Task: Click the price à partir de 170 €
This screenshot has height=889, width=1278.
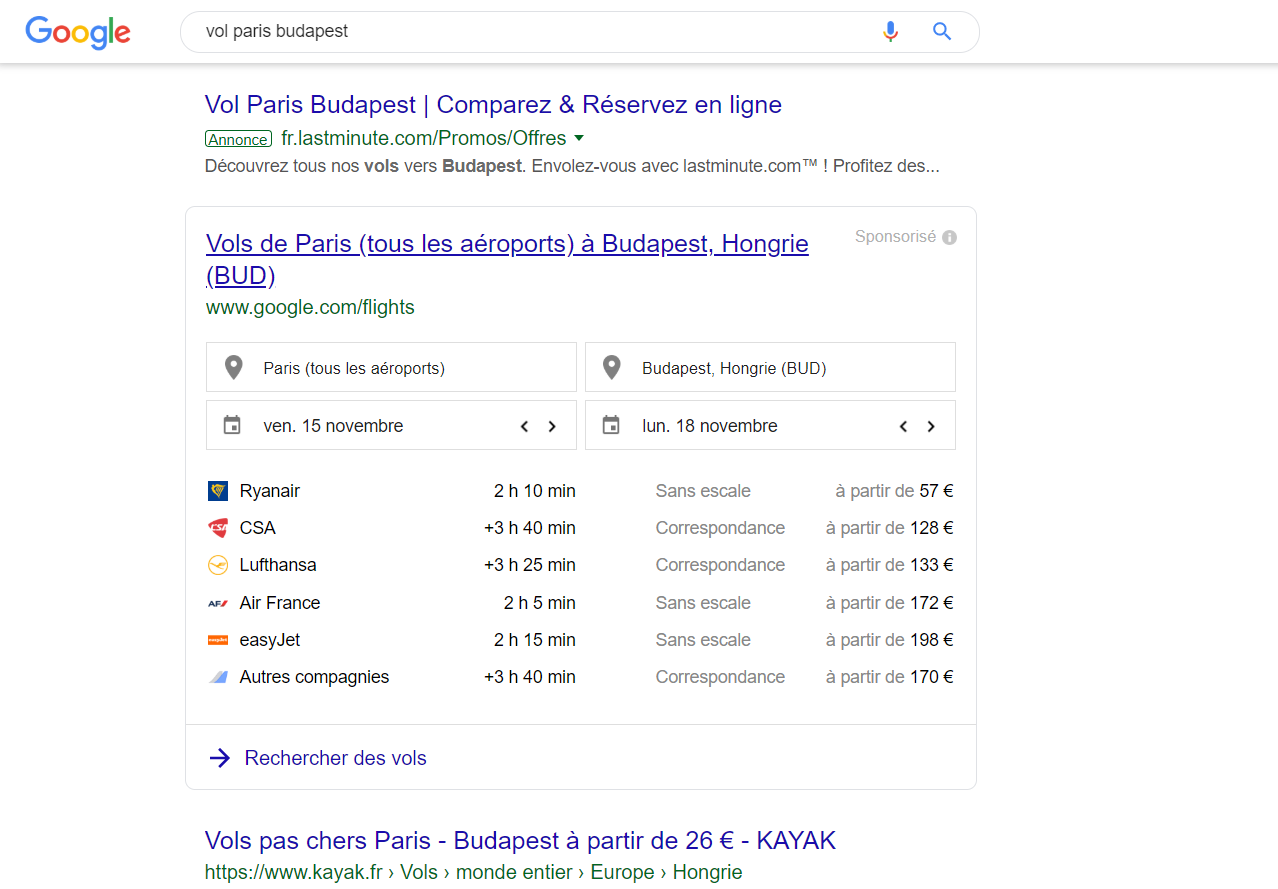Action: pos(890,677)
